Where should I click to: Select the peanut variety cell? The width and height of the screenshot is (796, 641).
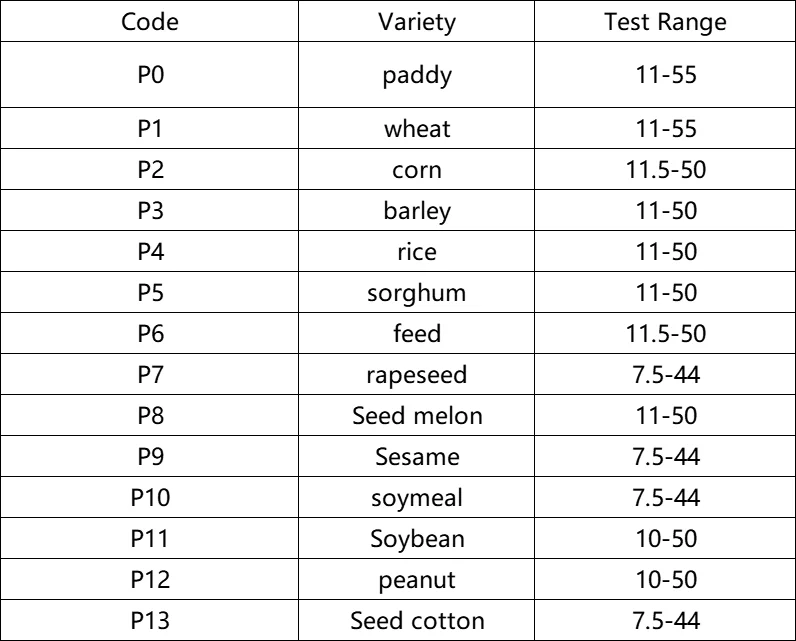pos(417,580)
